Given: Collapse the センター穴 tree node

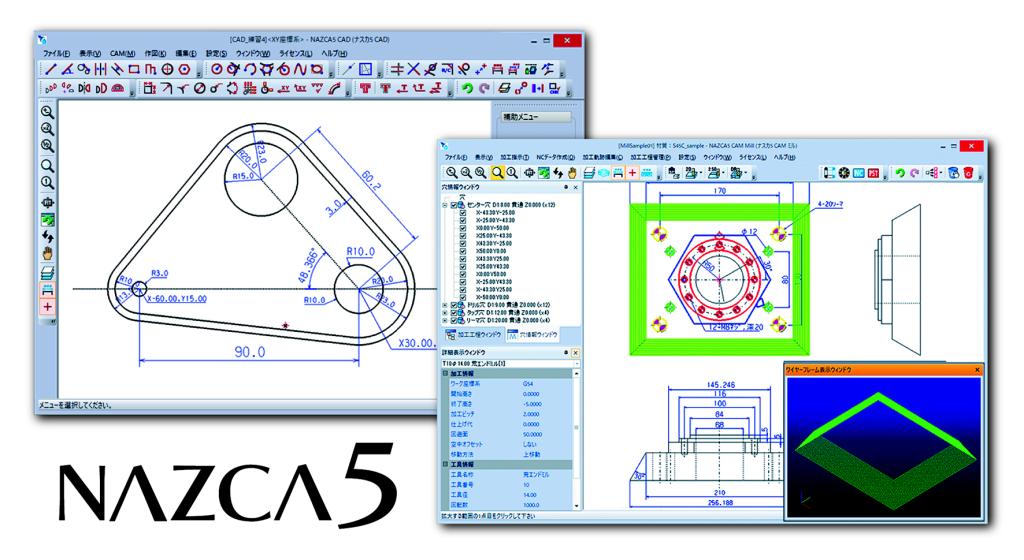Looking at the screenshot, I should [445, 204].
